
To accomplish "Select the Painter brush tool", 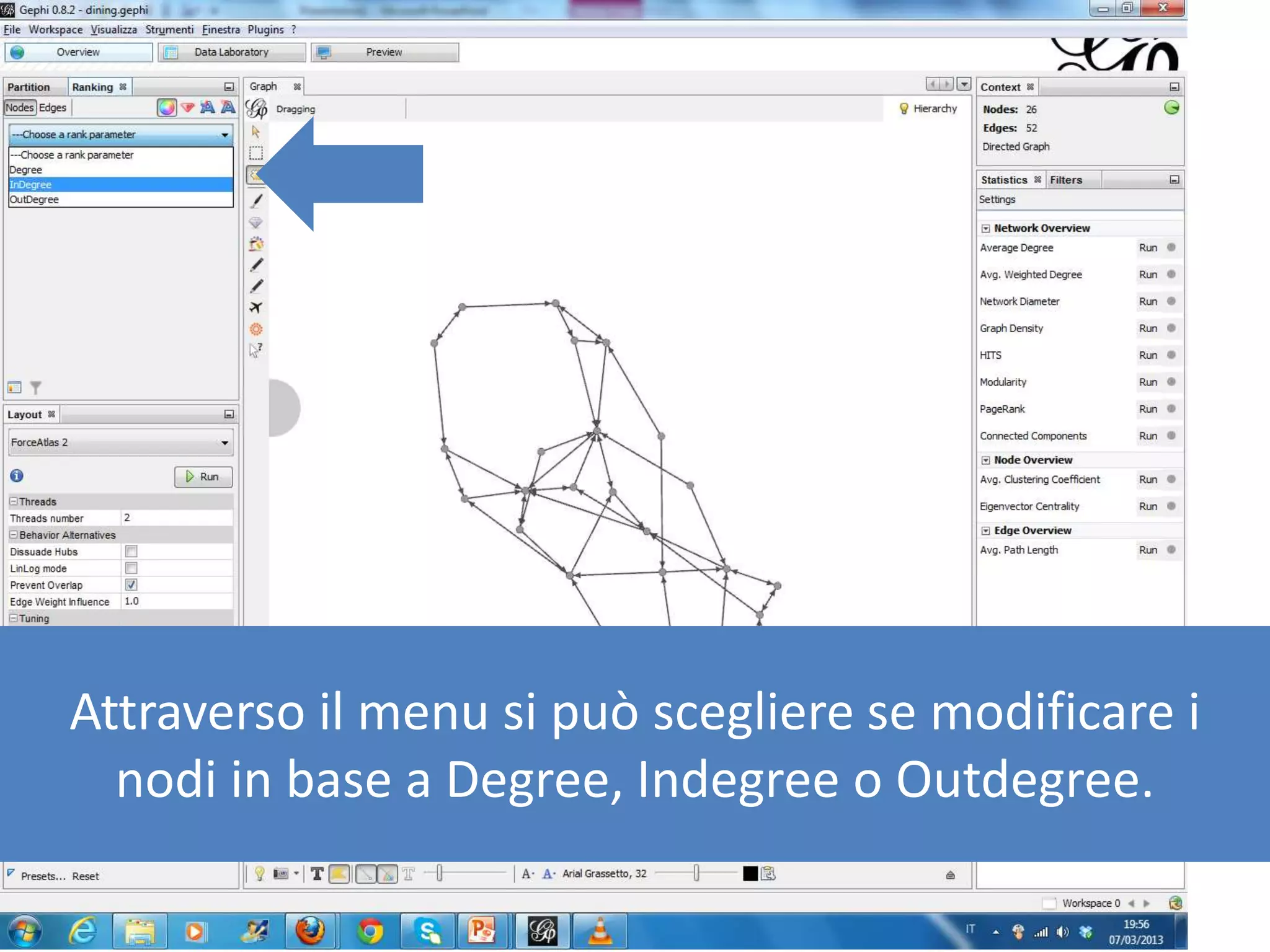I will [x=255, y=200].
